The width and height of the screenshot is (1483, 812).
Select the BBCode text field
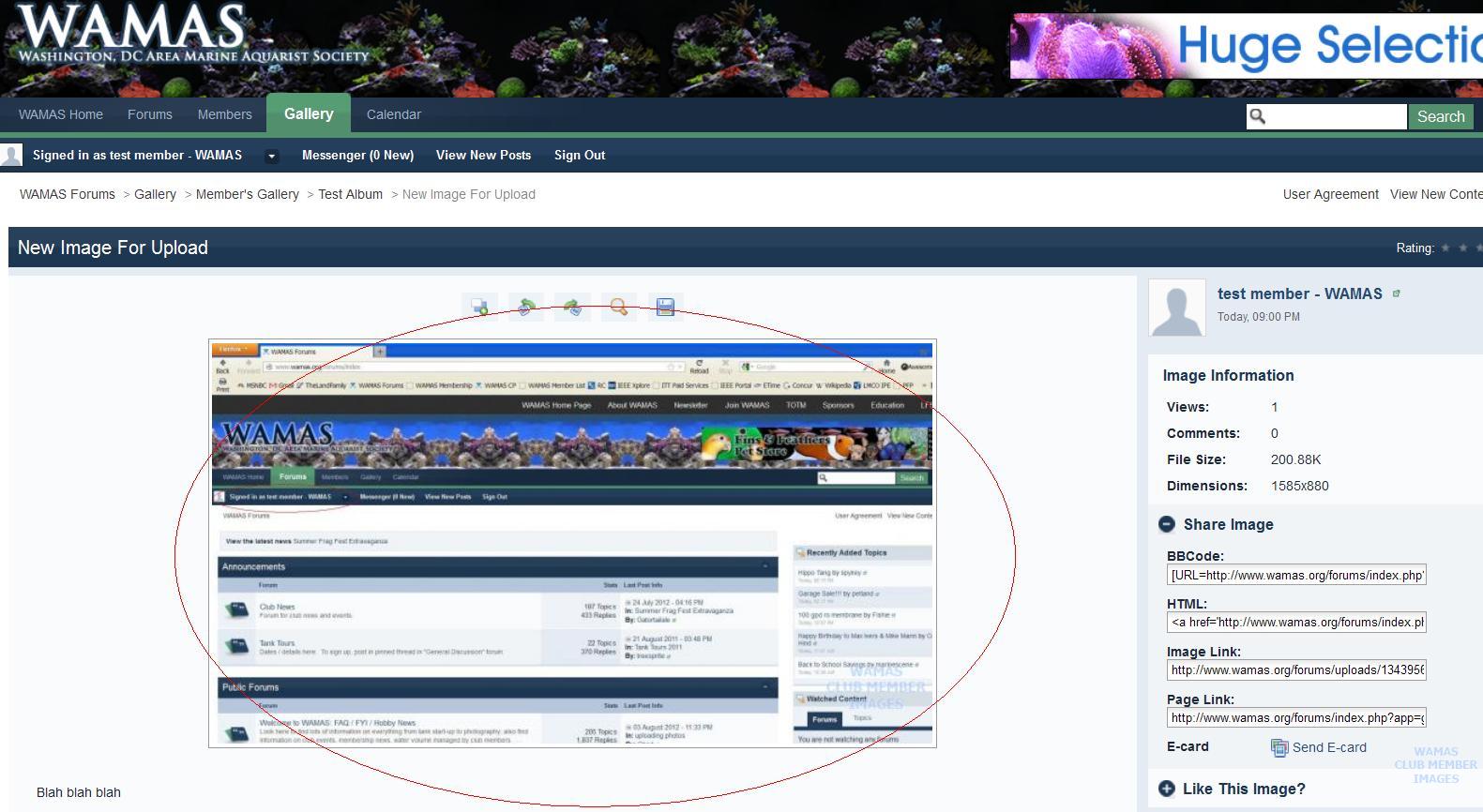1296,575
